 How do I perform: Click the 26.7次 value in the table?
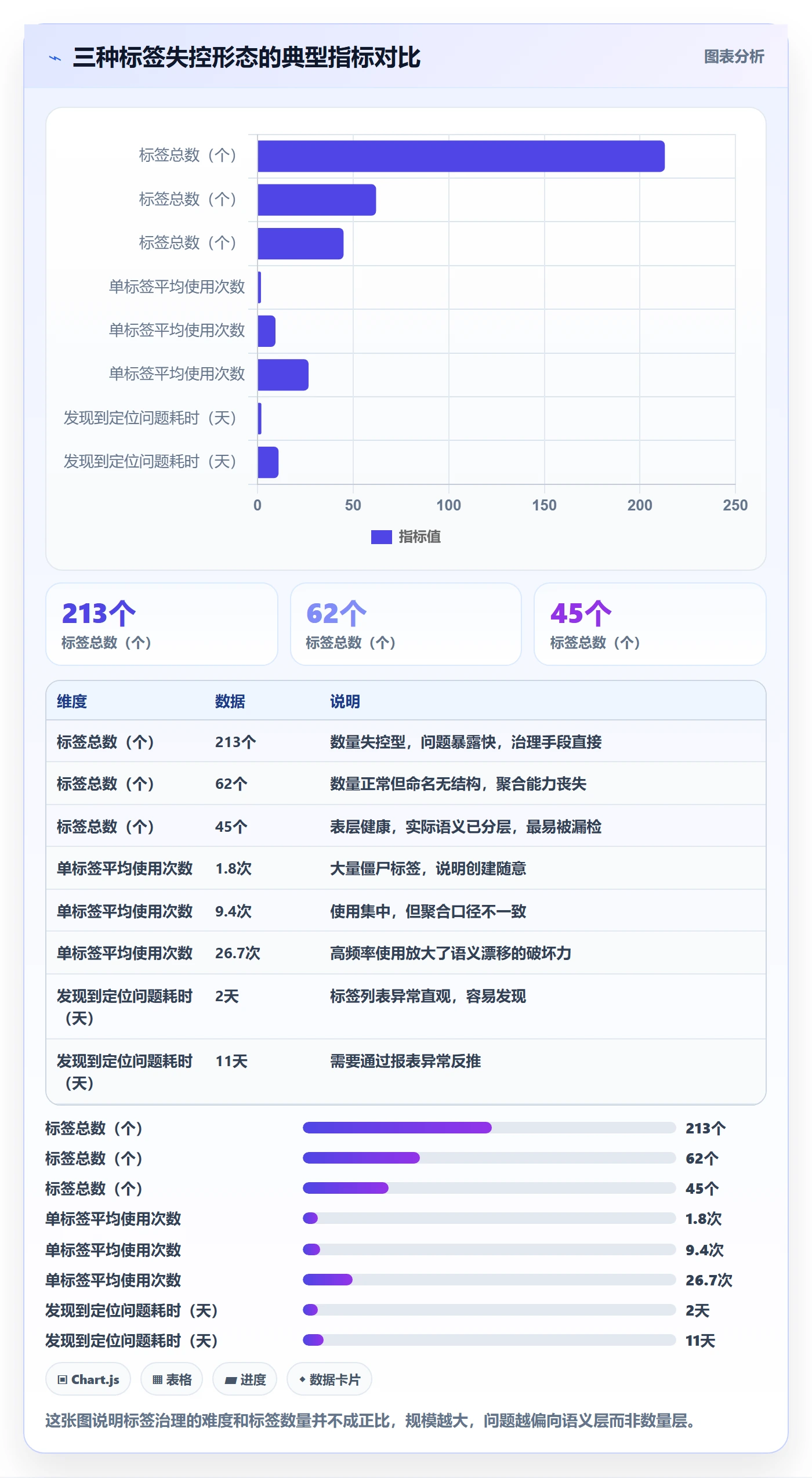(x=238, y=953)
